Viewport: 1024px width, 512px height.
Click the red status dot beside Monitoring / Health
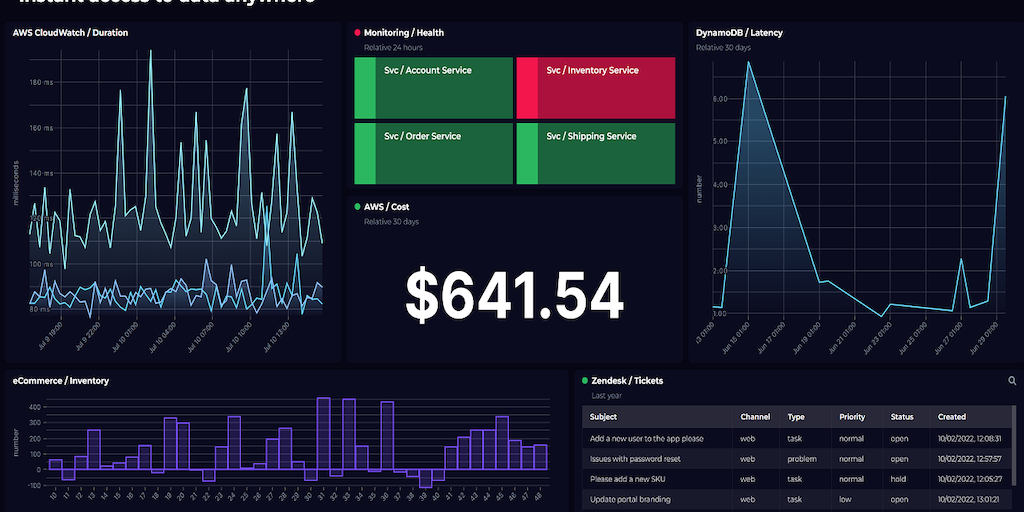pyautogui.click(x=358, y=33)
